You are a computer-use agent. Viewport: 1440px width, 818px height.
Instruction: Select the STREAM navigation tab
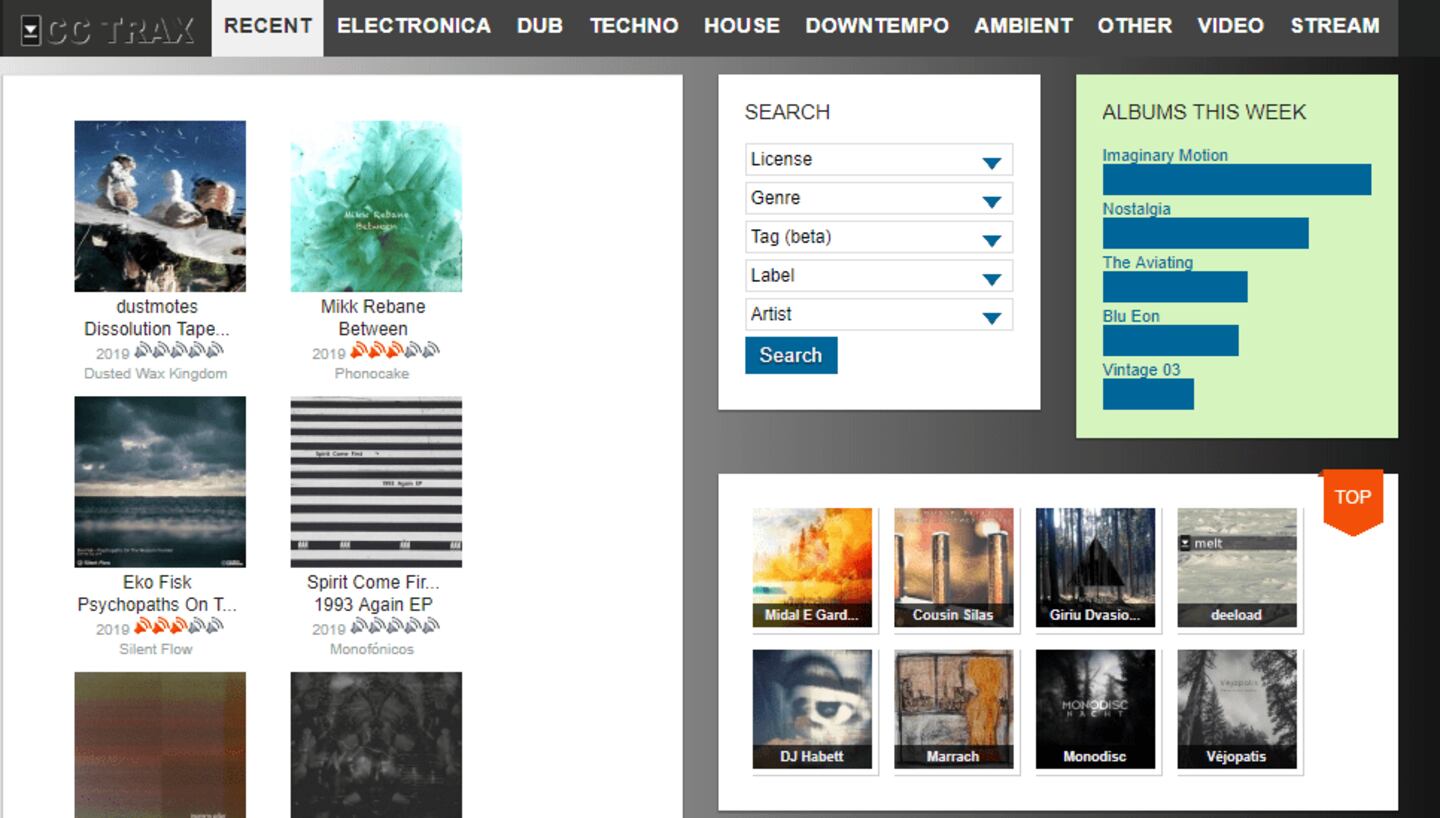1334,26
